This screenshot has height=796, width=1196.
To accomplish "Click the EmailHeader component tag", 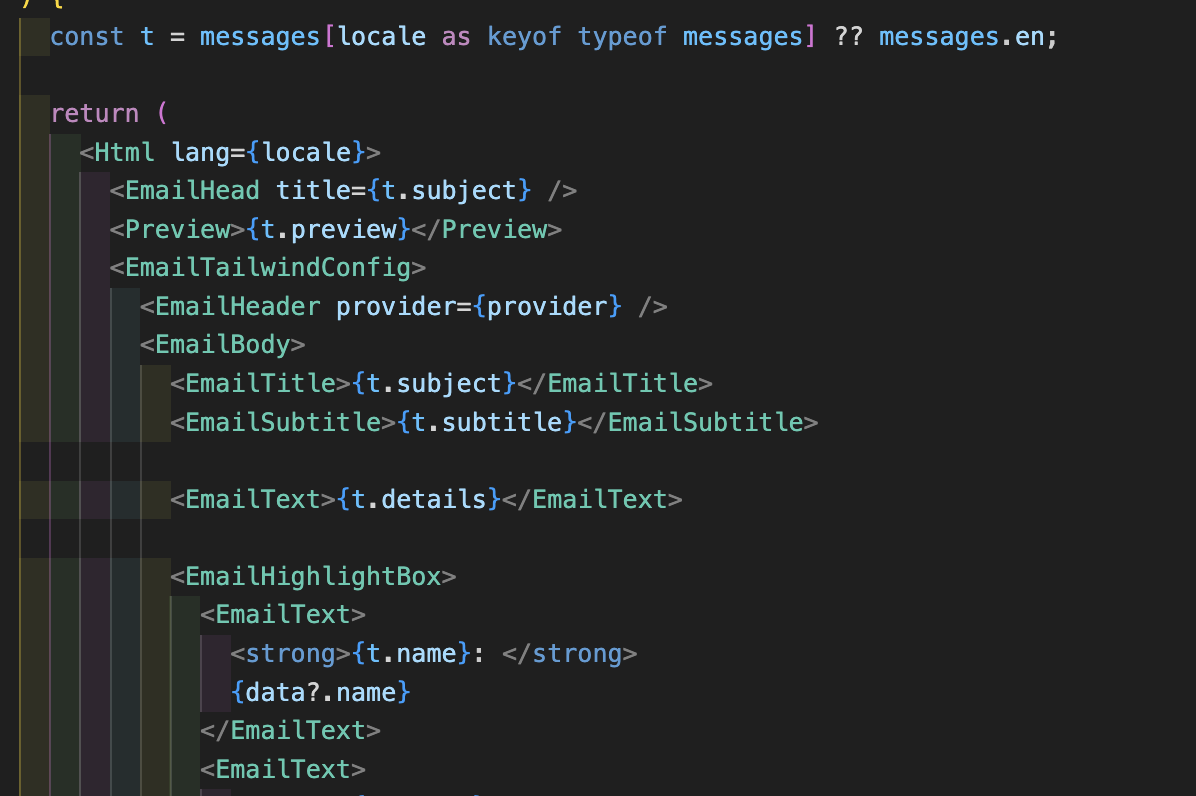I will click(237, 306).
